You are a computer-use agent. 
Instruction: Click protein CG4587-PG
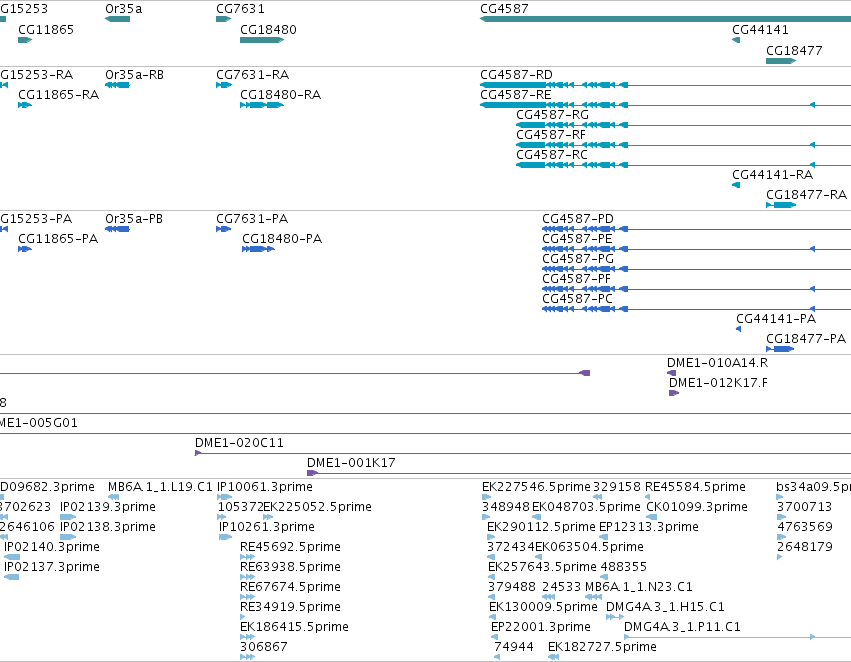point(696,269)
